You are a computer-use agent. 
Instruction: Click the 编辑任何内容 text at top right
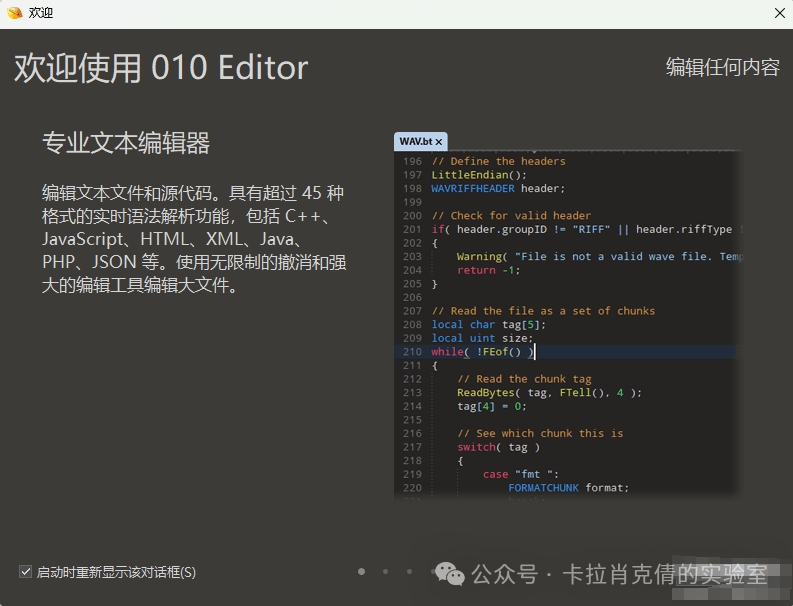coord(722,67)
